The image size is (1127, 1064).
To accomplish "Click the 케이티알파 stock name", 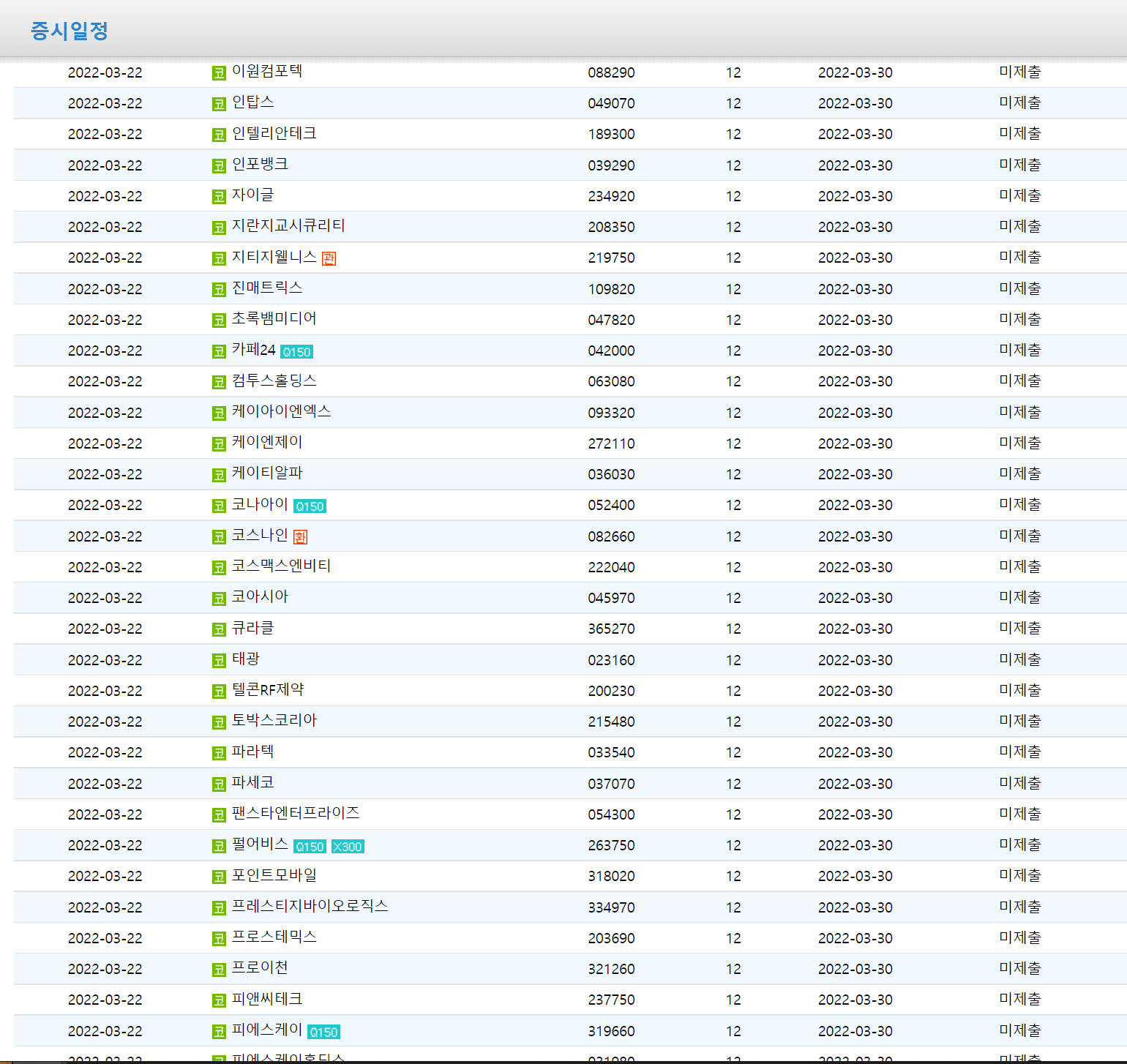I will click(267, 473).
